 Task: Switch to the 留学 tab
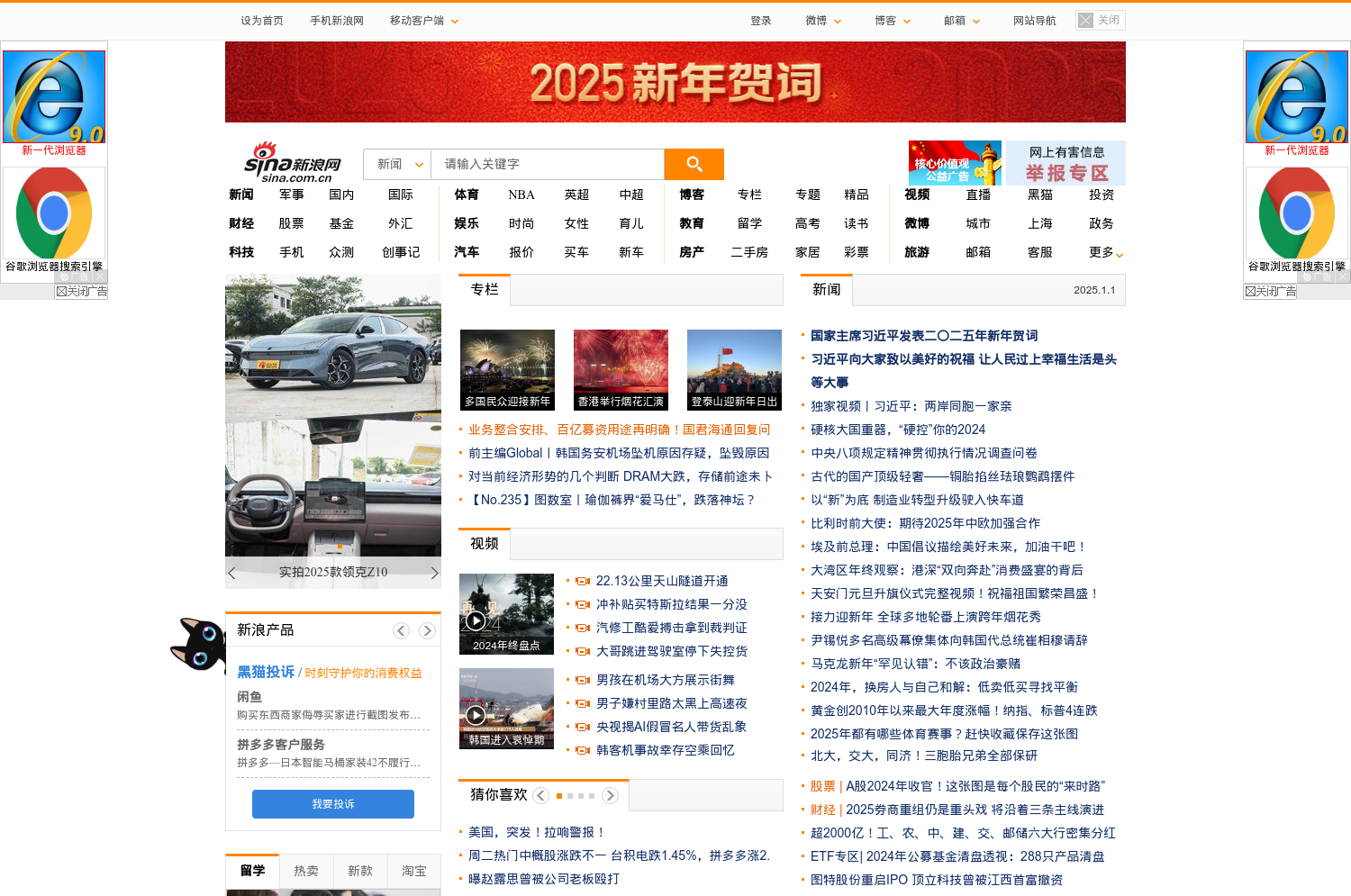(252, 871)
